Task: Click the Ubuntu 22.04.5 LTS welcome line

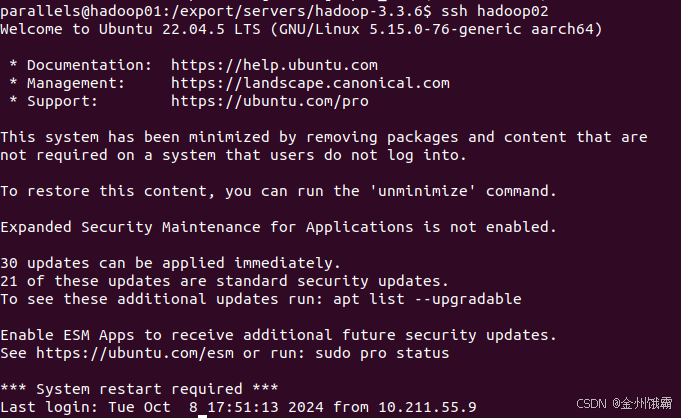Action: point(301,29)
